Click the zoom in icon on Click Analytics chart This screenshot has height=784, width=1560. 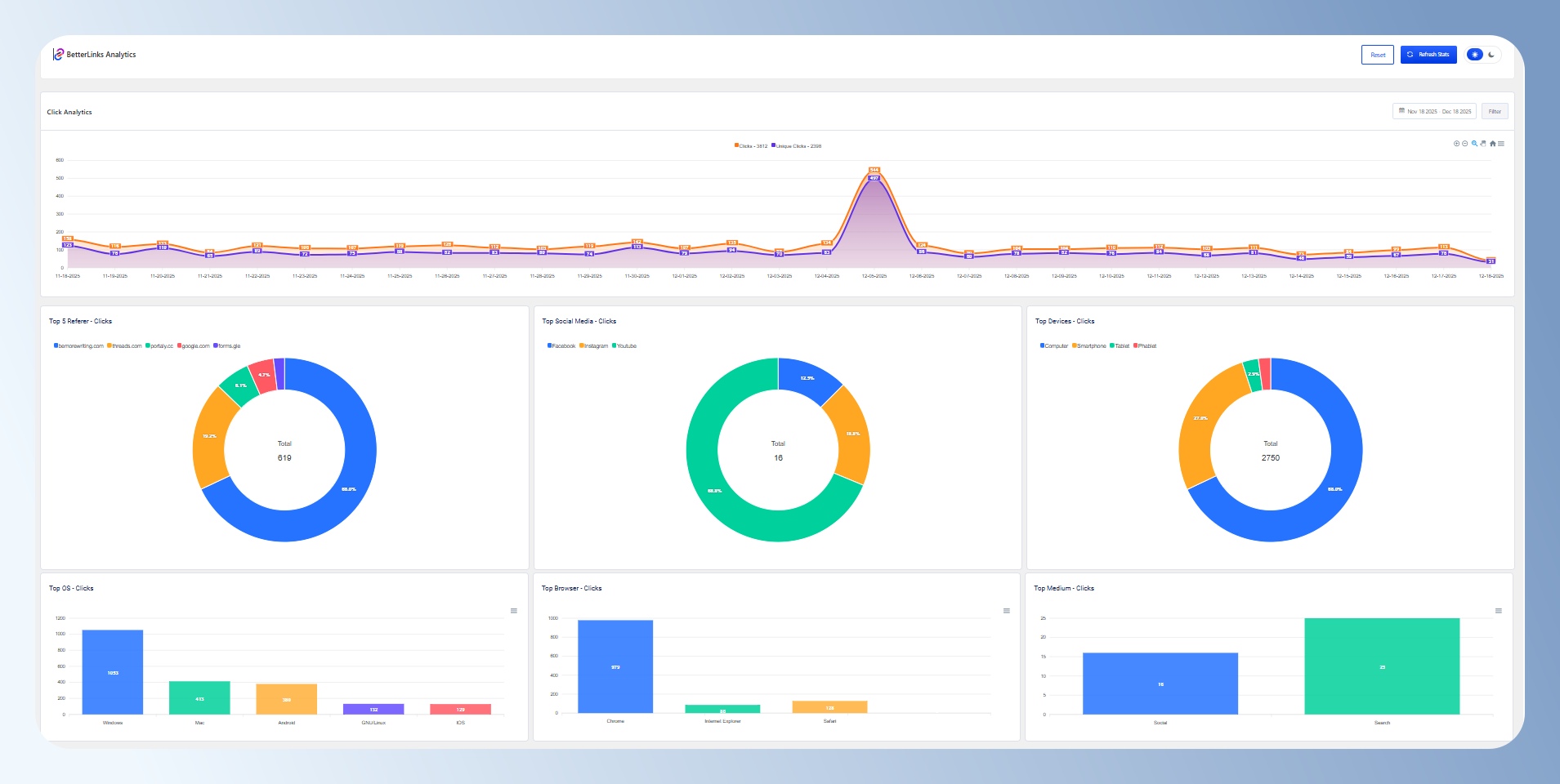[x=1456, y=144]
